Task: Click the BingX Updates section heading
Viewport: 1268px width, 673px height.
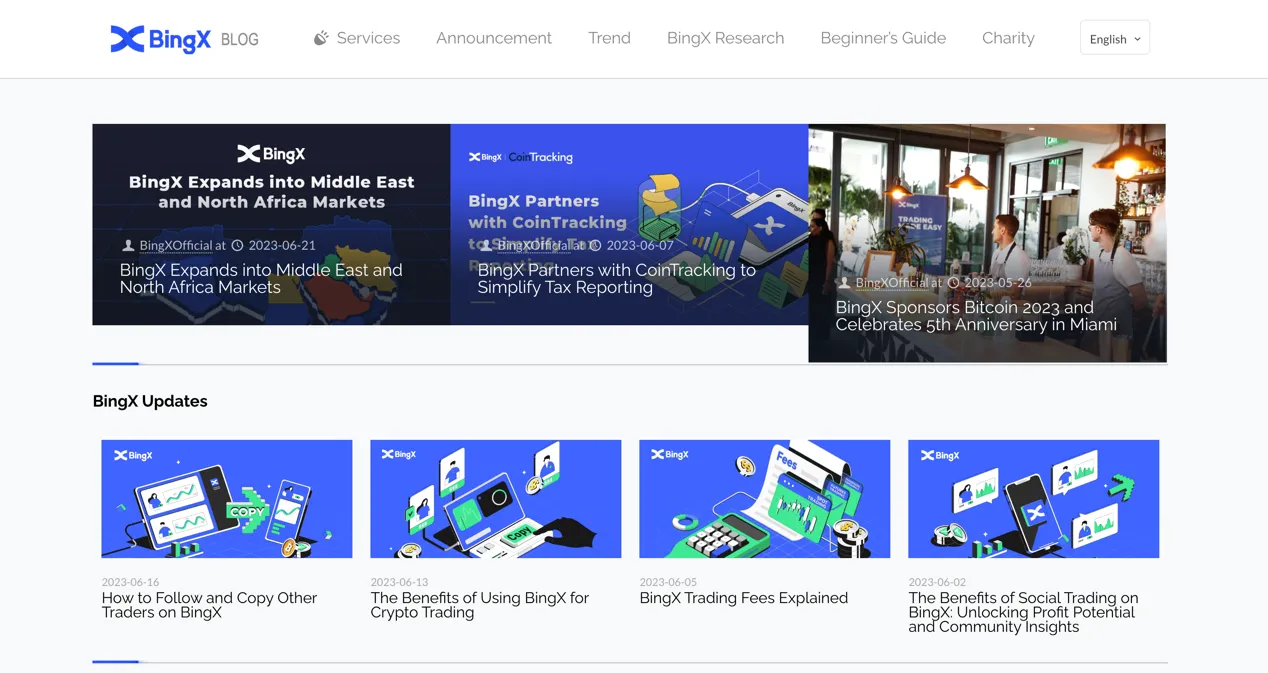Action: [x=150, y=401]
